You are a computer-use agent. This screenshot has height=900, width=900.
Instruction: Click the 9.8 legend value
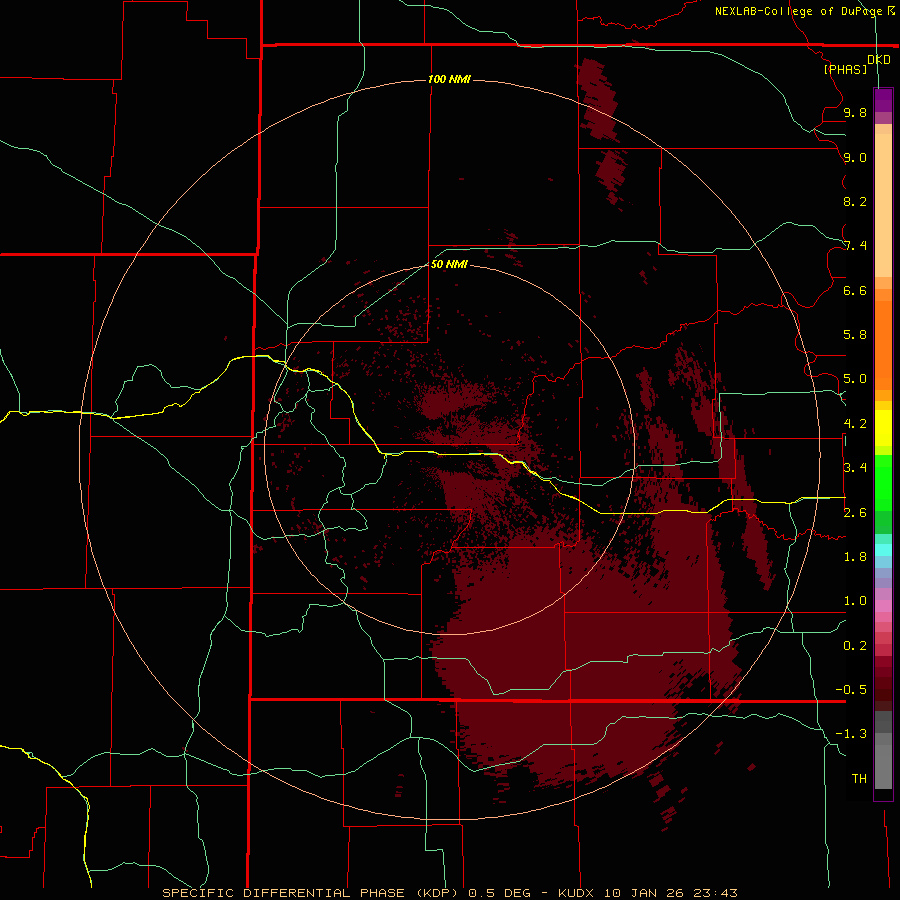pyautogui.click(x=855, y=112)
